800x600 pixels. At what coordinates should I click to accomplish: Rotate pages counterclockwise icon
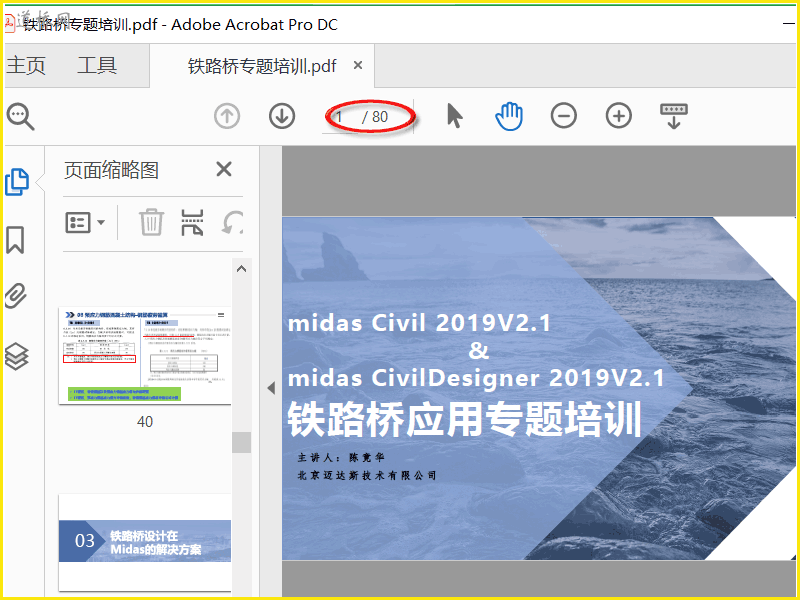pyautogui.click(x=233, y=223)
